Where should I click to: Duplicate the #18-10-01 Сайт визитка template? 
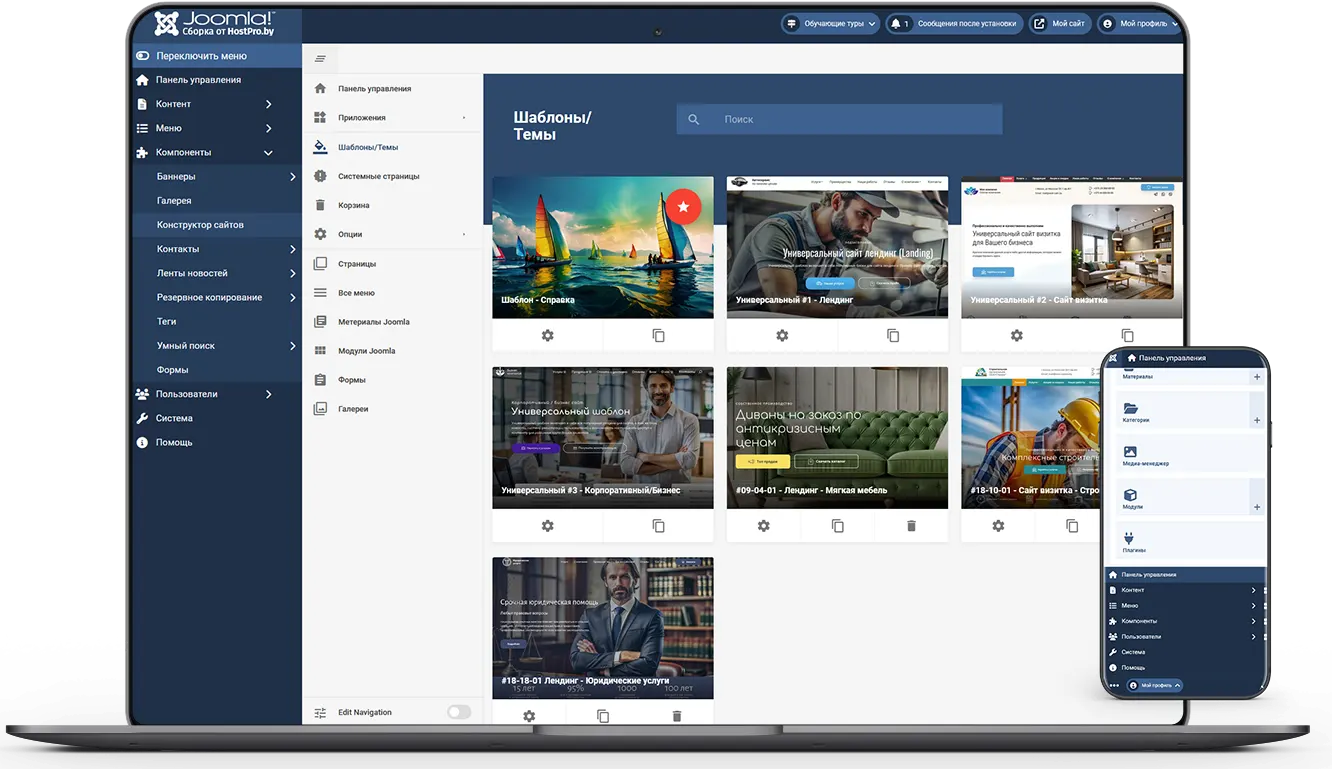click(1072, 526)
